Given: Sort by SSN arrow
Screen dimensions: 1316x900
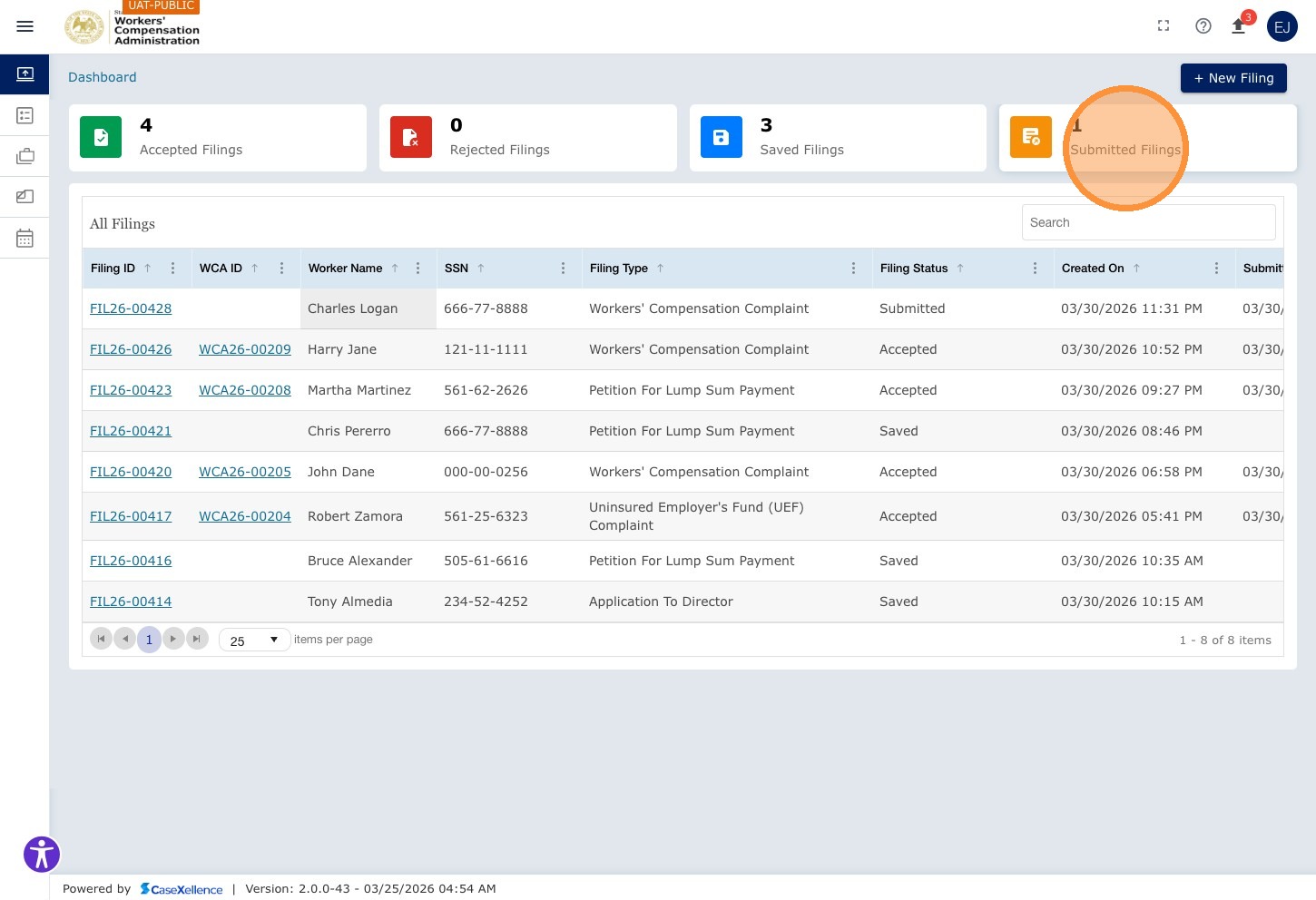Looking at the screenshot, I should pos(481,269).
